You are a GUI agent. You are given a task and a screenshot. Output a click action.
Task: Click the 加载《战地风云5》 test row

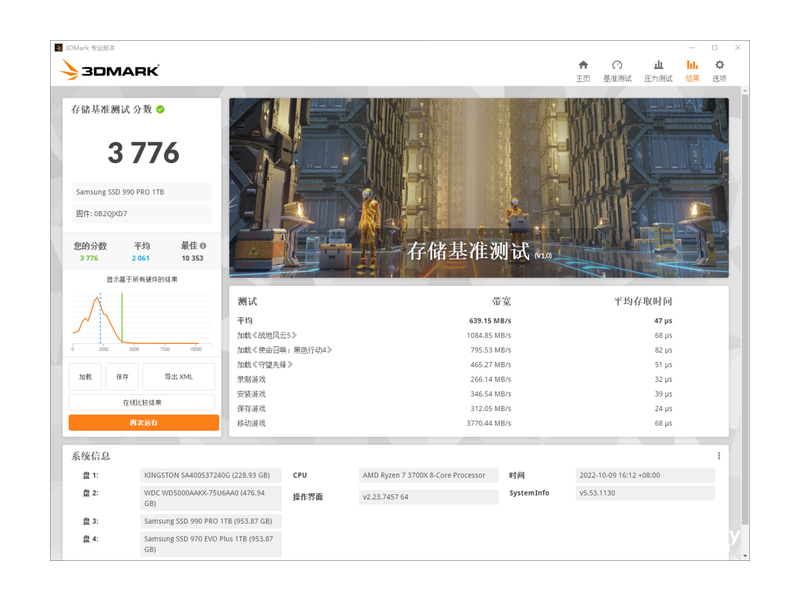coord(455,335)
